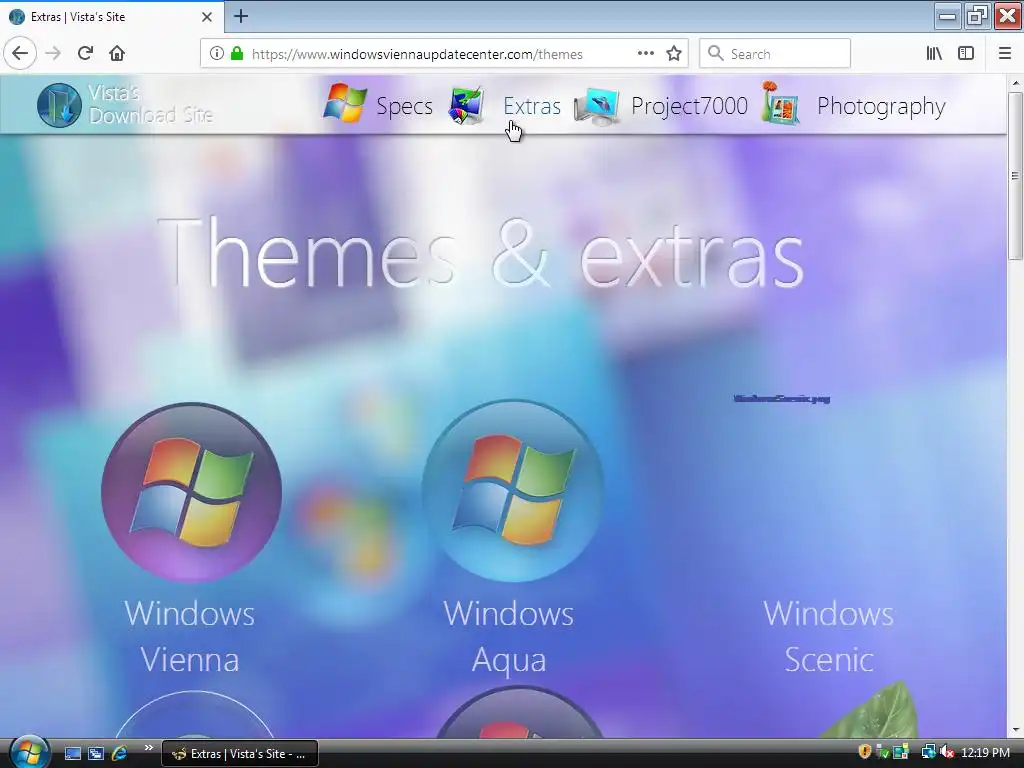The image size is (1024, 768).
Task: Open the Photography nav link
Action: pos(881,106)
